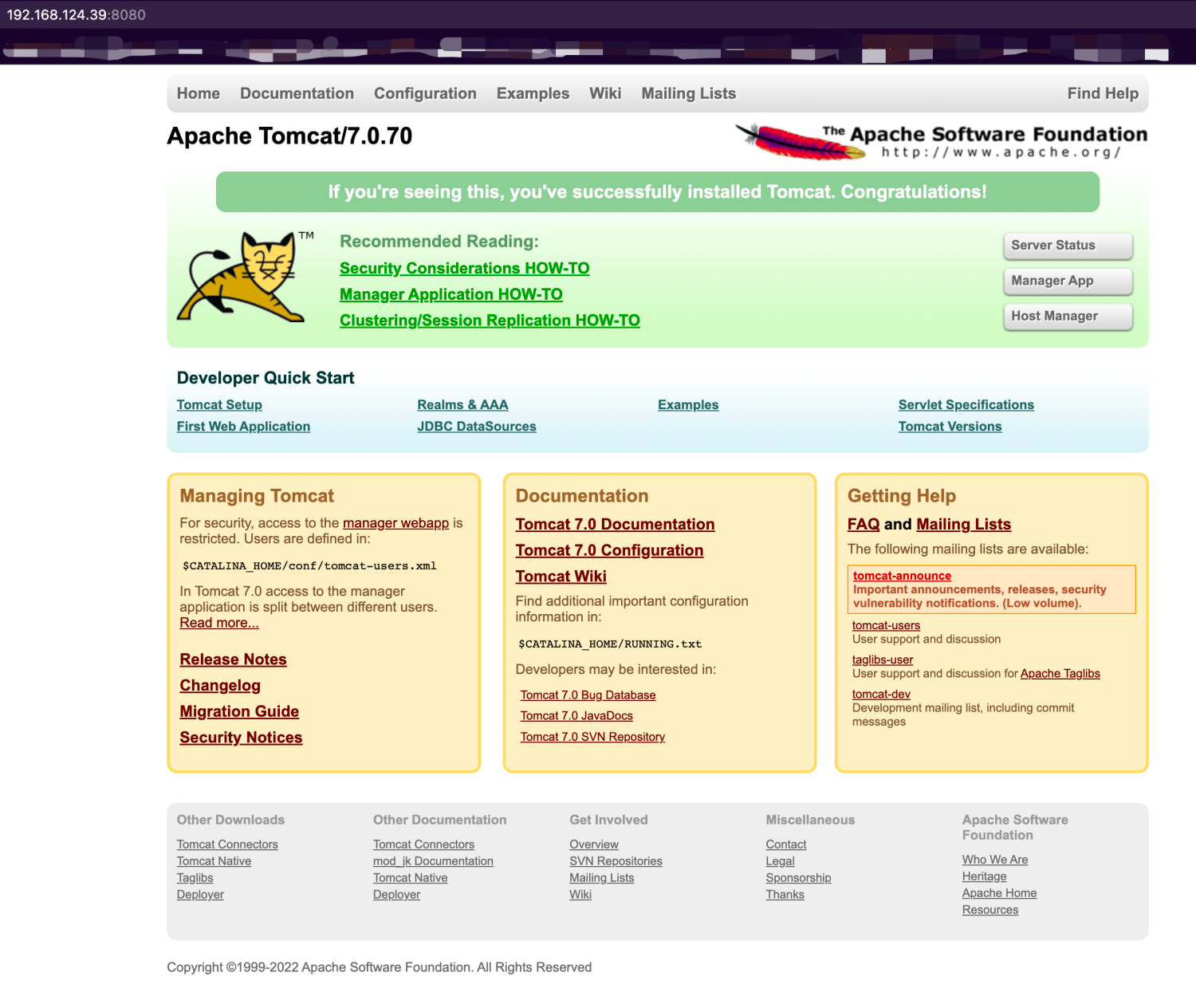Click the Tomcat Setup quick start link
Image resolution: width=1196 pixels, height=1008 pixels.
pyautogui.click(x=219, y=405)
